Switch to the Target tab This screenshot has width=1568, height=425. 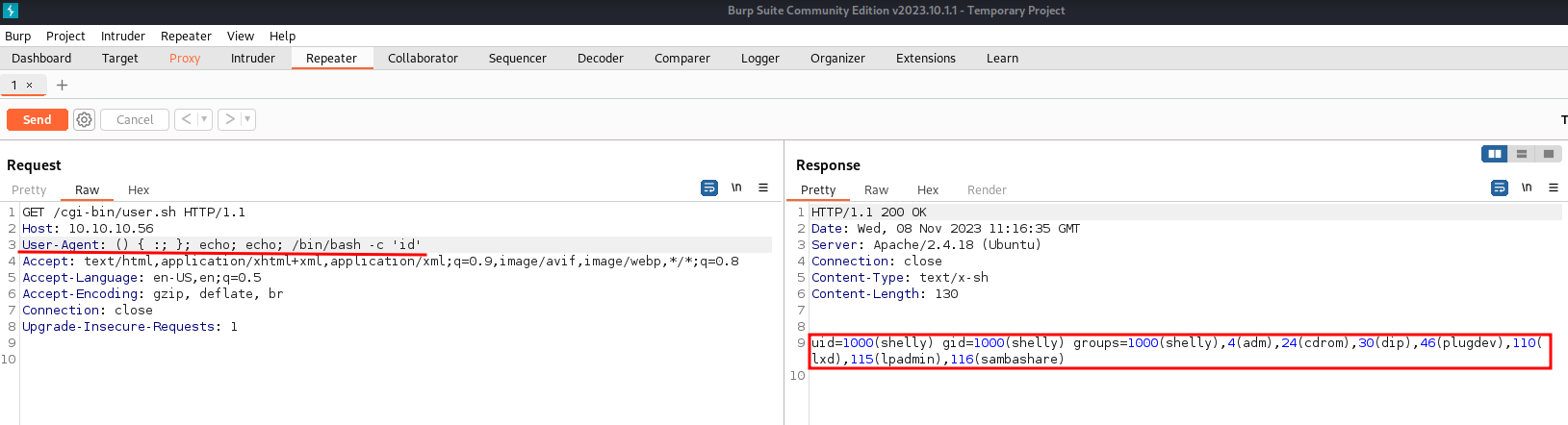[120, 58]
